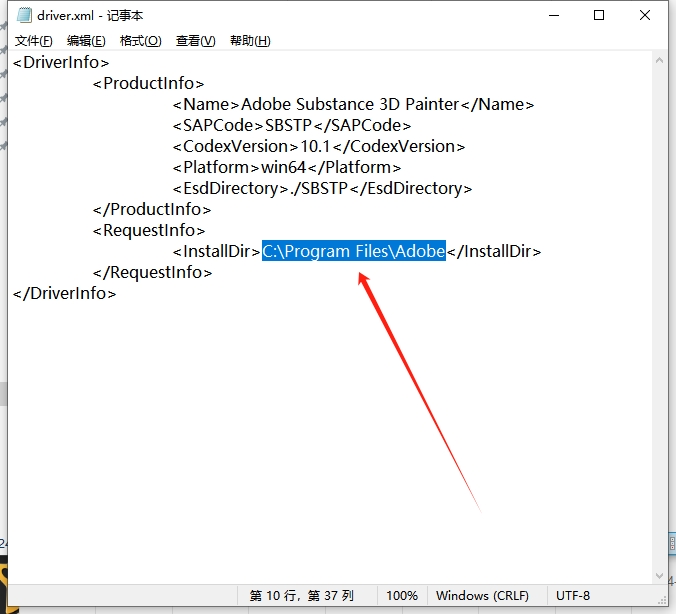Image resolution: width=676 pixels, height=614 pixels.
Task: Click the Adobe Substance 3D Painter name line
Action: coord(354,104)
